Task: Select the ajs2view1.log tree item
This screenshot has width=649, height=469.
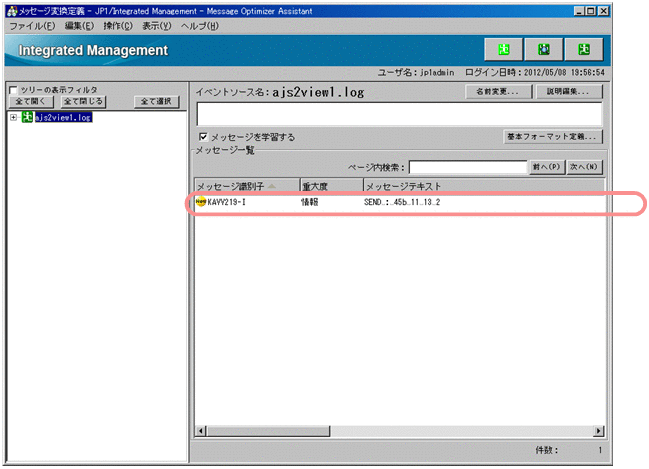Action: point(63,118)
